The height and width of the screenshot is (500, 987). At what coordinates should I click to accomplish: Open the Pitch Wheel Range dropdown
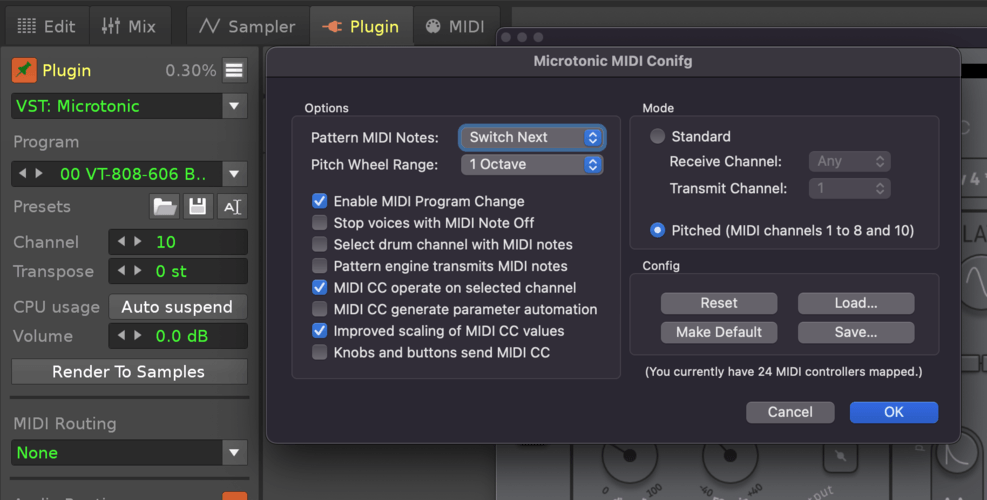pos(531,164)
